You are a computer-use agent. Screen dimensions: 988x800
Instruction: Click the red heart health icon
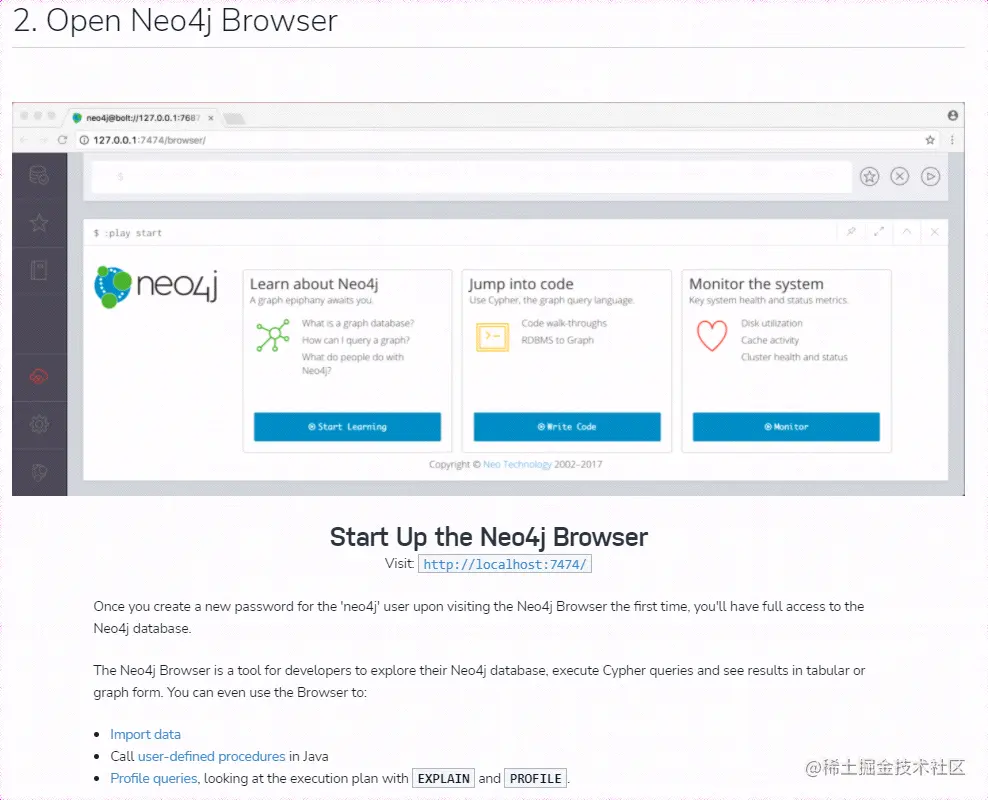pyautogui.click(x=712, y=336)
